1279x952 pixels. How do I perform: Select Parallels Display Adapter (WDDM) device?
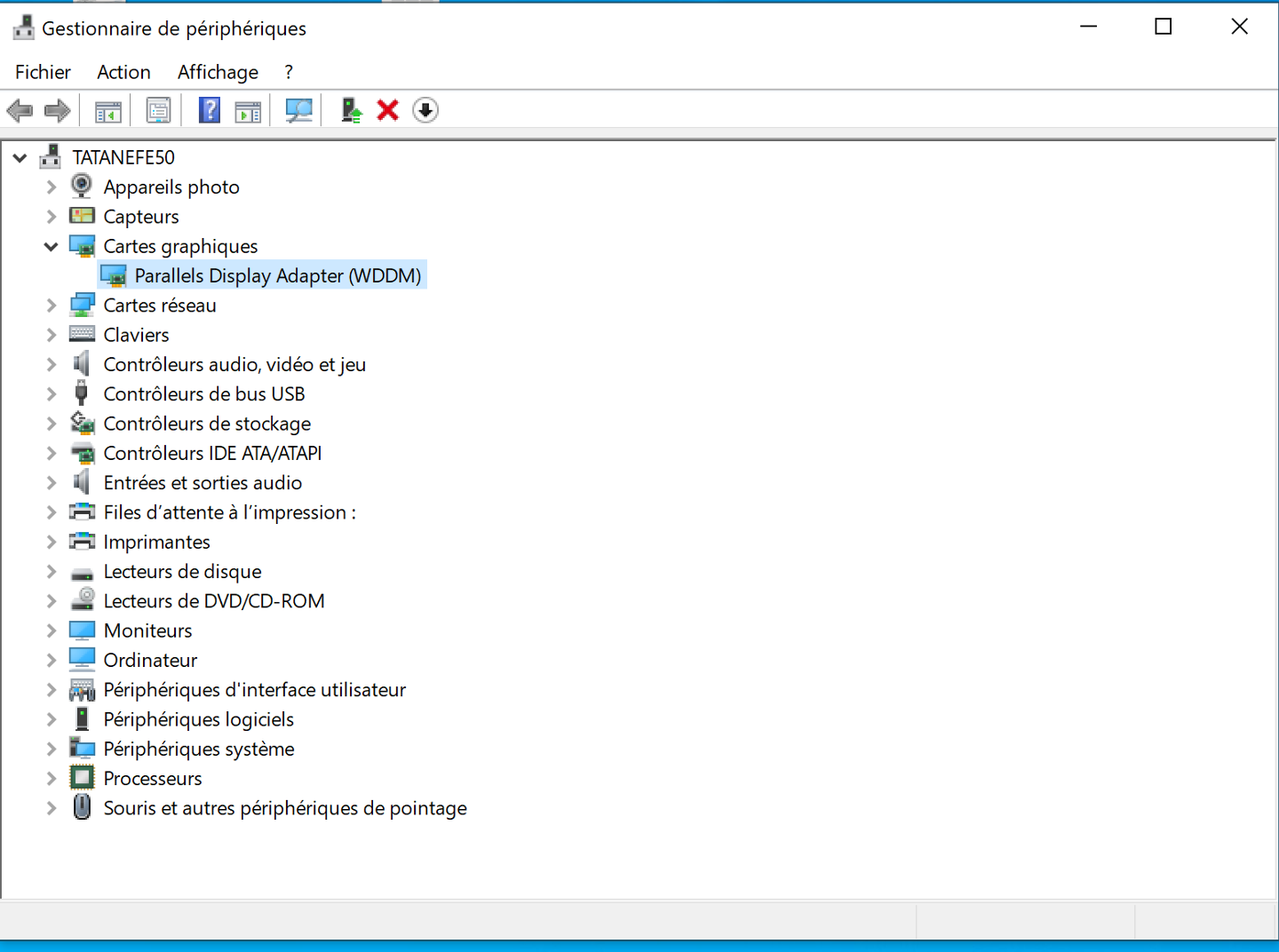277,276
